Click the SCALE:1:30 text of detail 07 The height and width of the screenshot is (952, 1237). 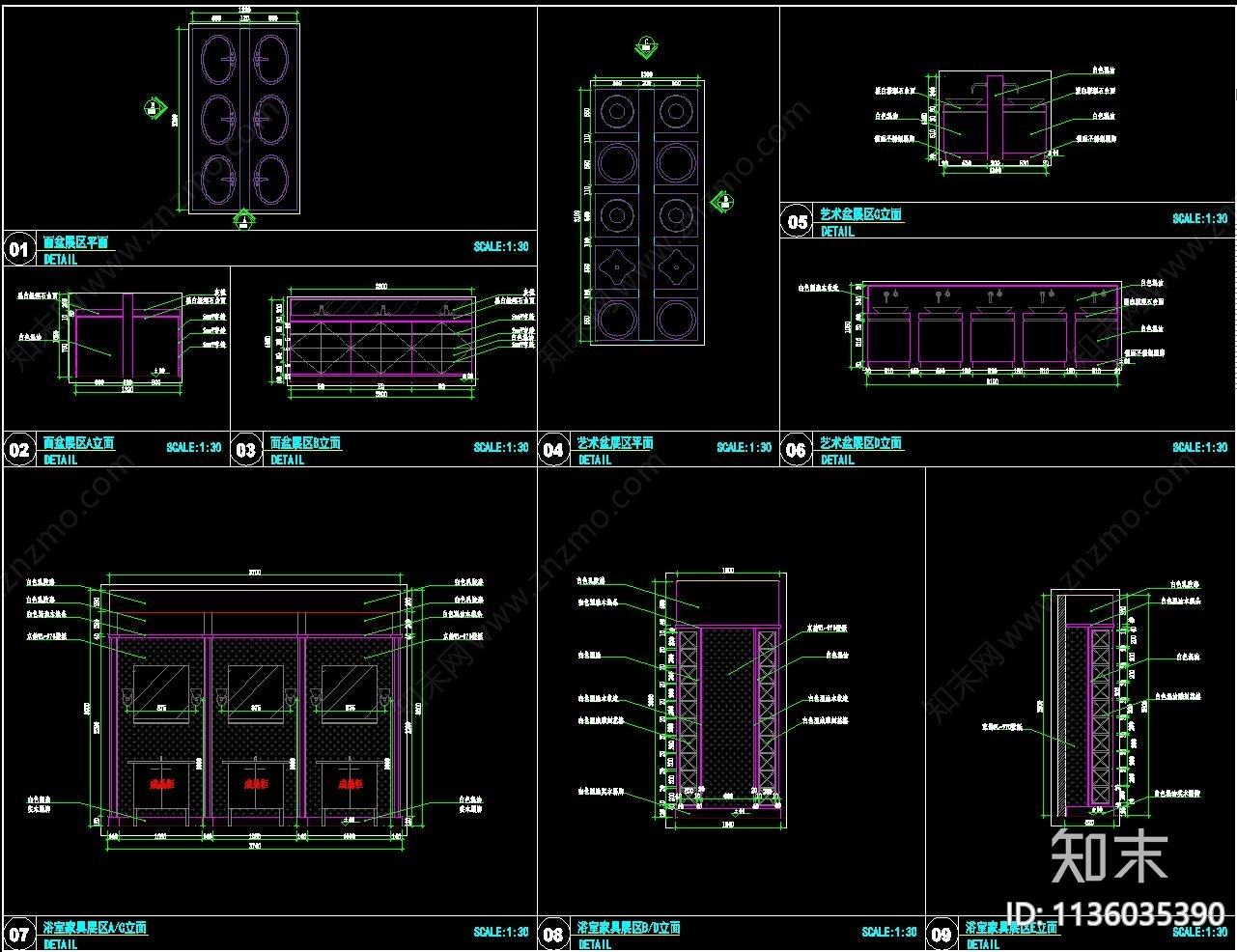click(501, 933)
